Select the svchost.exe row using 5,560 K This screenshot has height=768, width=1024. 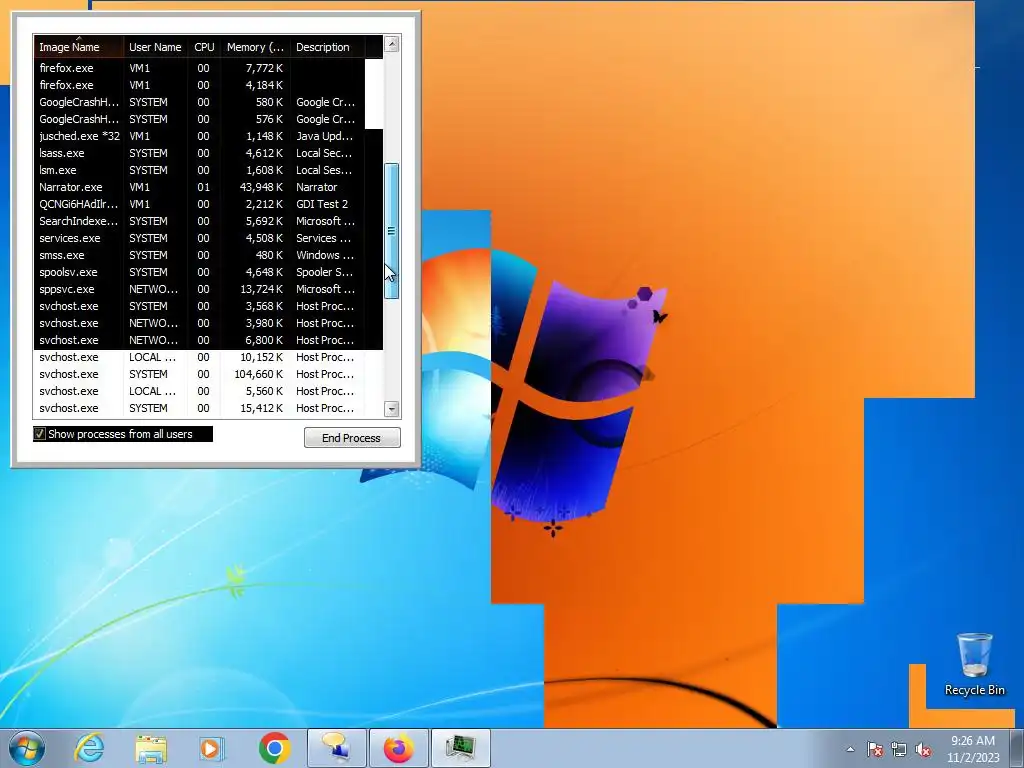pos(208,391)
